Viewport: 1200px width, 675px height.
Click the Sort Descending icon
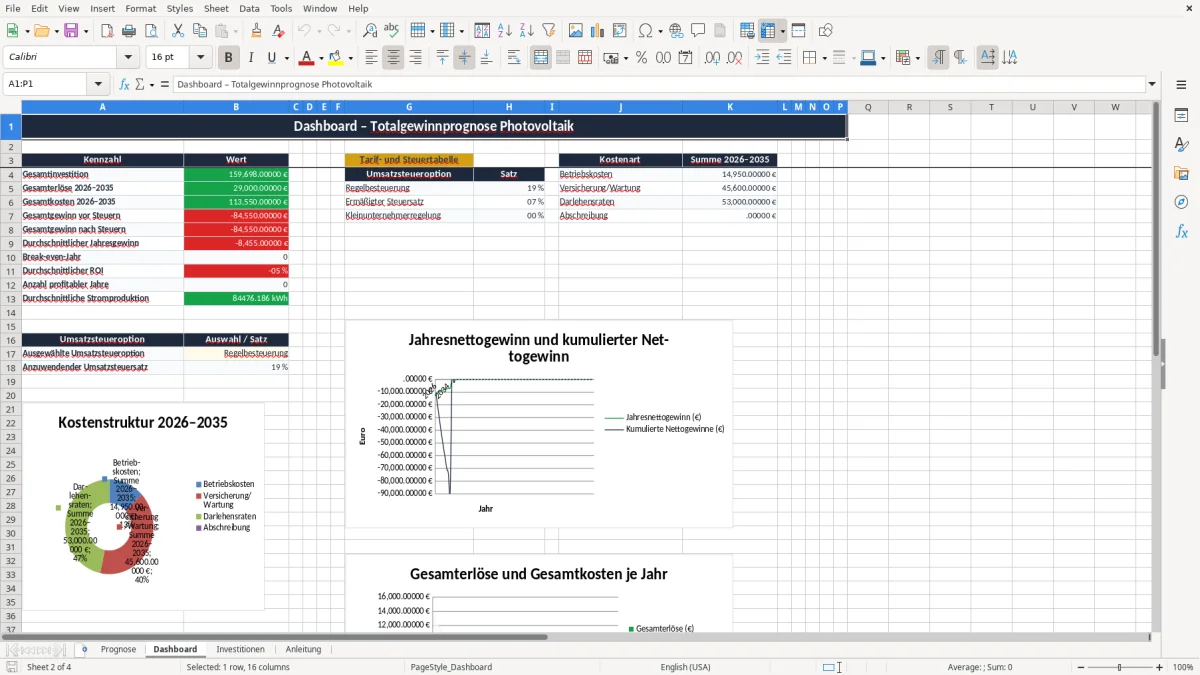pyautogui.click(x=526, y=31)
